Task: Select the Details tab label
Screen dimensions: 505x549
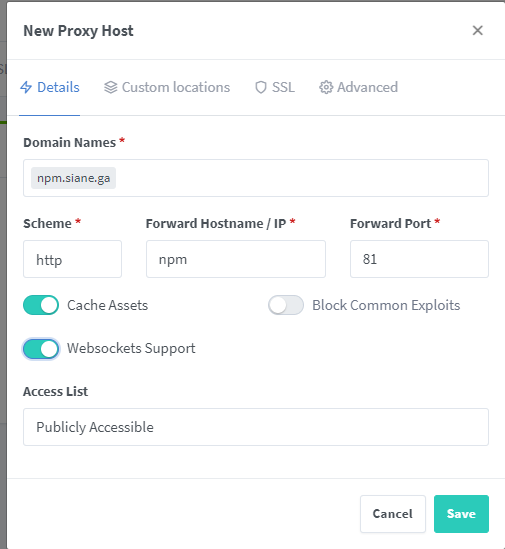Action: tap(58, 87)
